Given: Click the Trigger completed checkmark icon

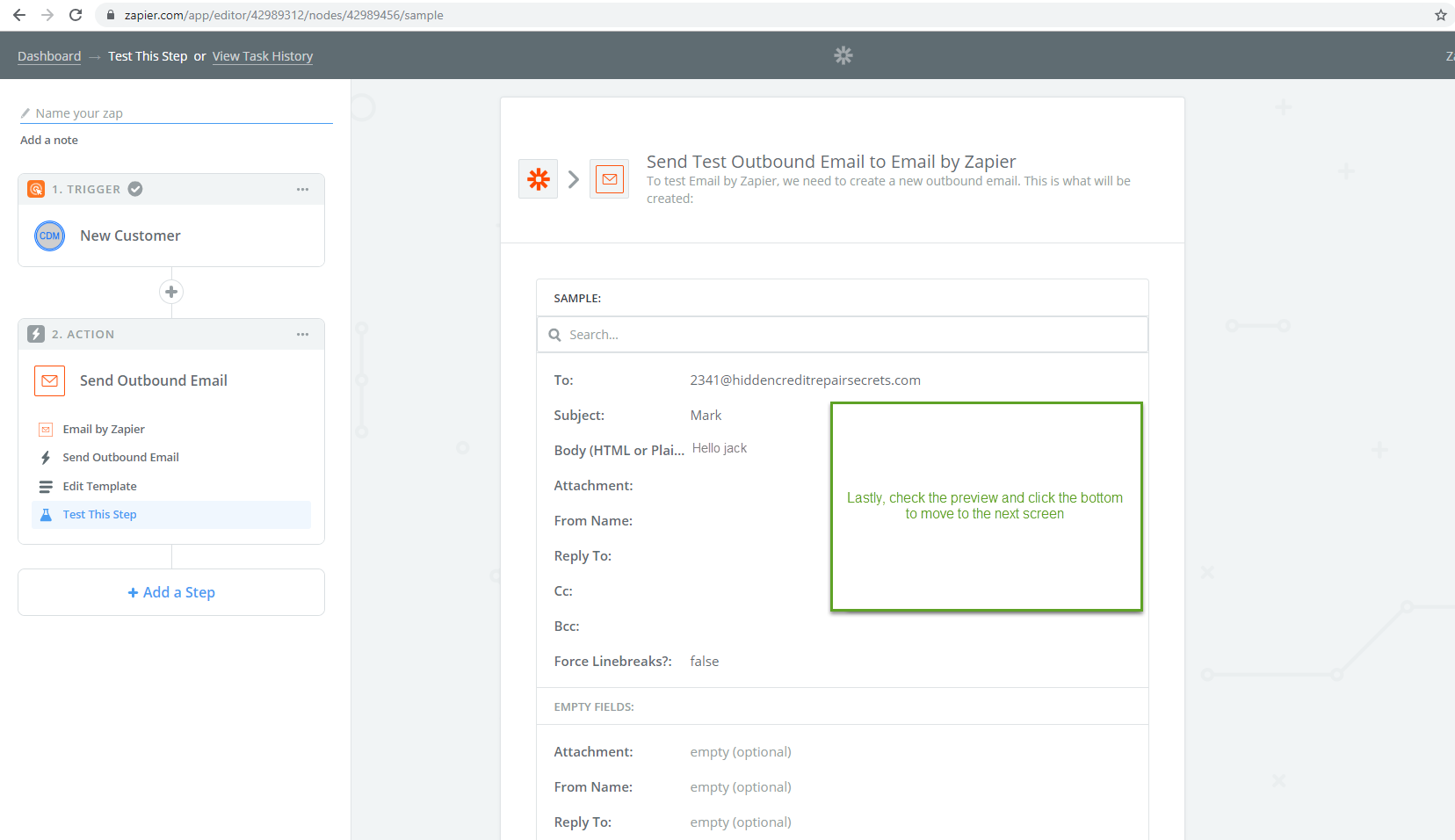Looking at the screenshot, I should (135, 189).
